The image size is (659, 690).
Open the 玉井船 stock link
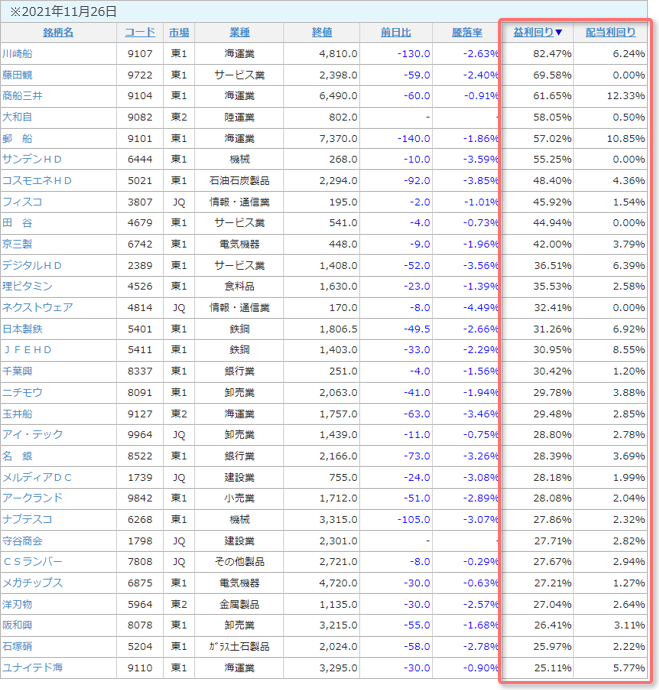[17, 414]
